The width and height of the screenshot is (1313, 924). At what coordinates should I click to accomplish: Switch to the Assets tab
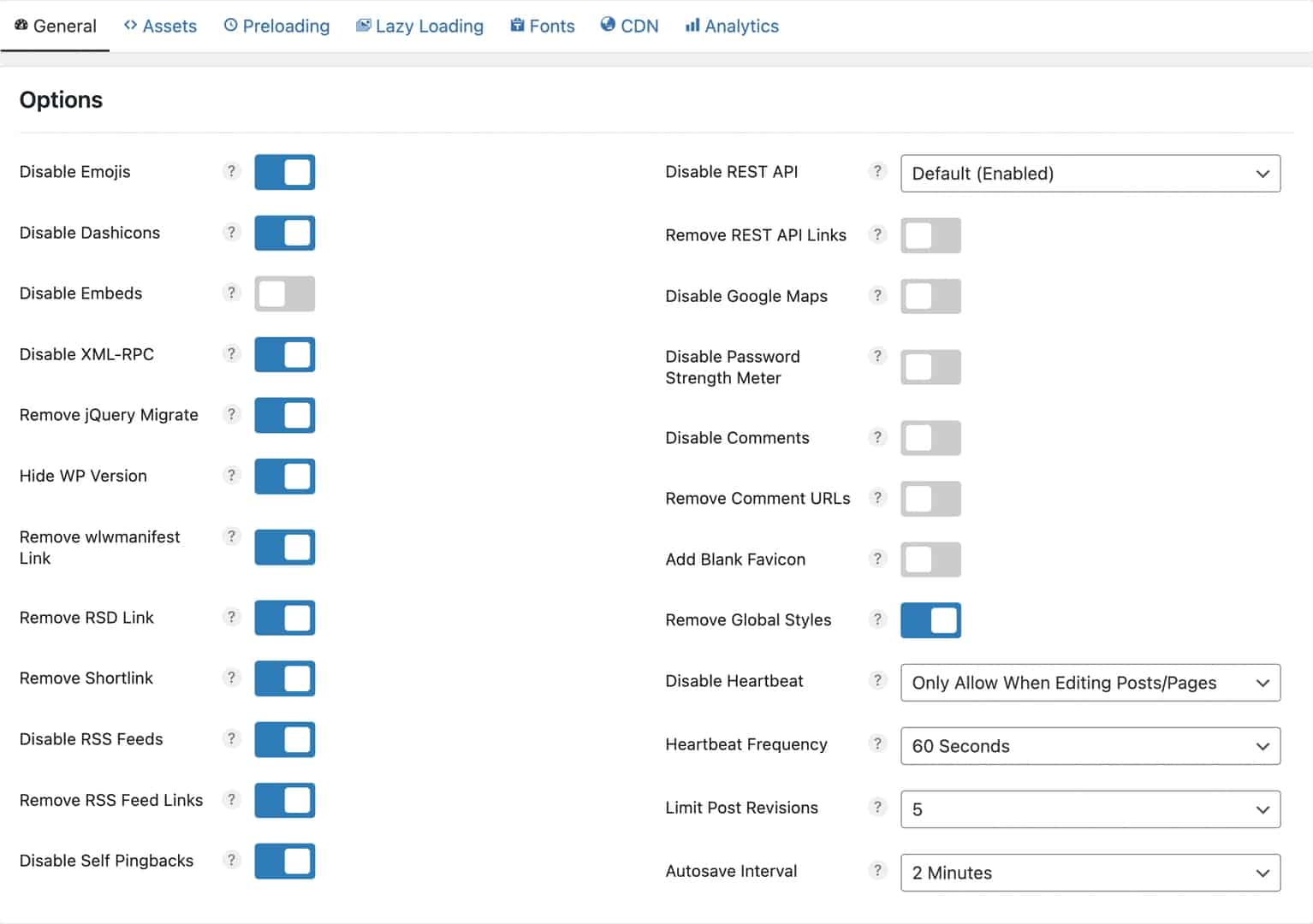[160, 26]
